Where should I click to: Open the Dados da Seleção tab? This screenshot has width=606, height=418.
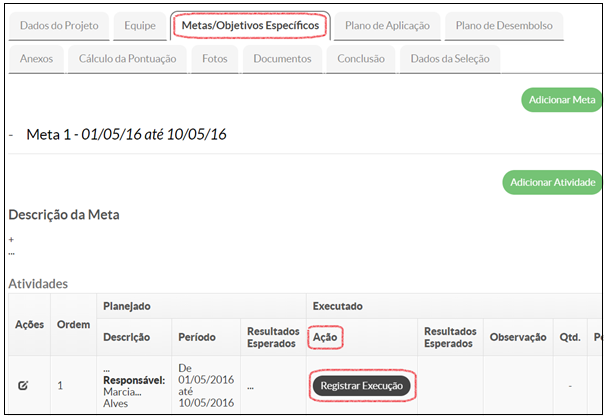pos(450,59)
